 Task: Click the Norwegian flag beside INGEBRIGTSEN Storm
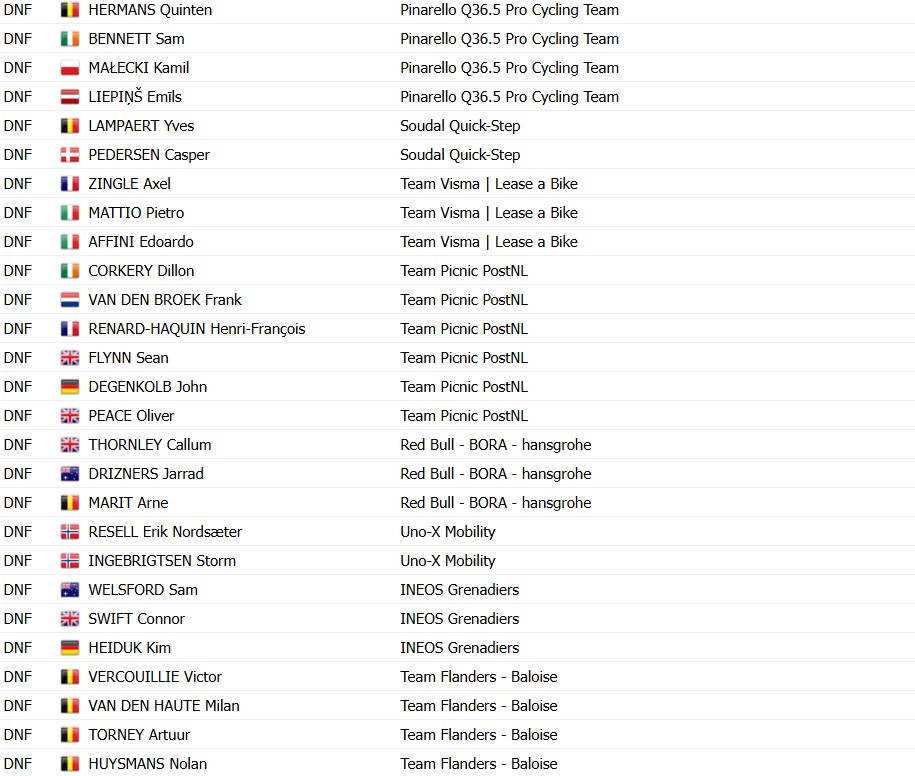click(x=69, y=561)
